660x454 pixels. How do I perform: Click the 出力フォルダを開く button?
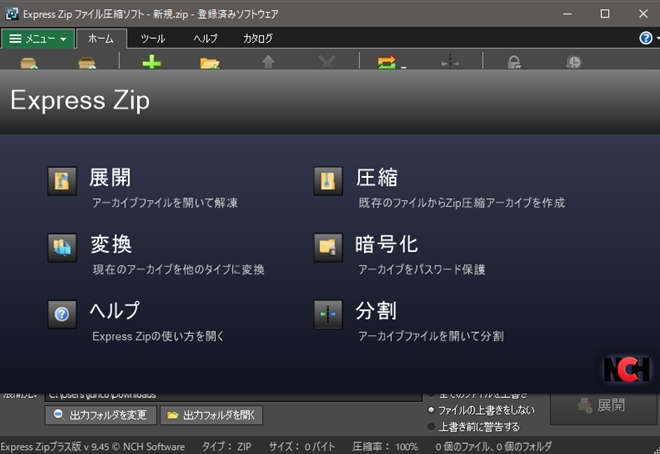point(211,415)
